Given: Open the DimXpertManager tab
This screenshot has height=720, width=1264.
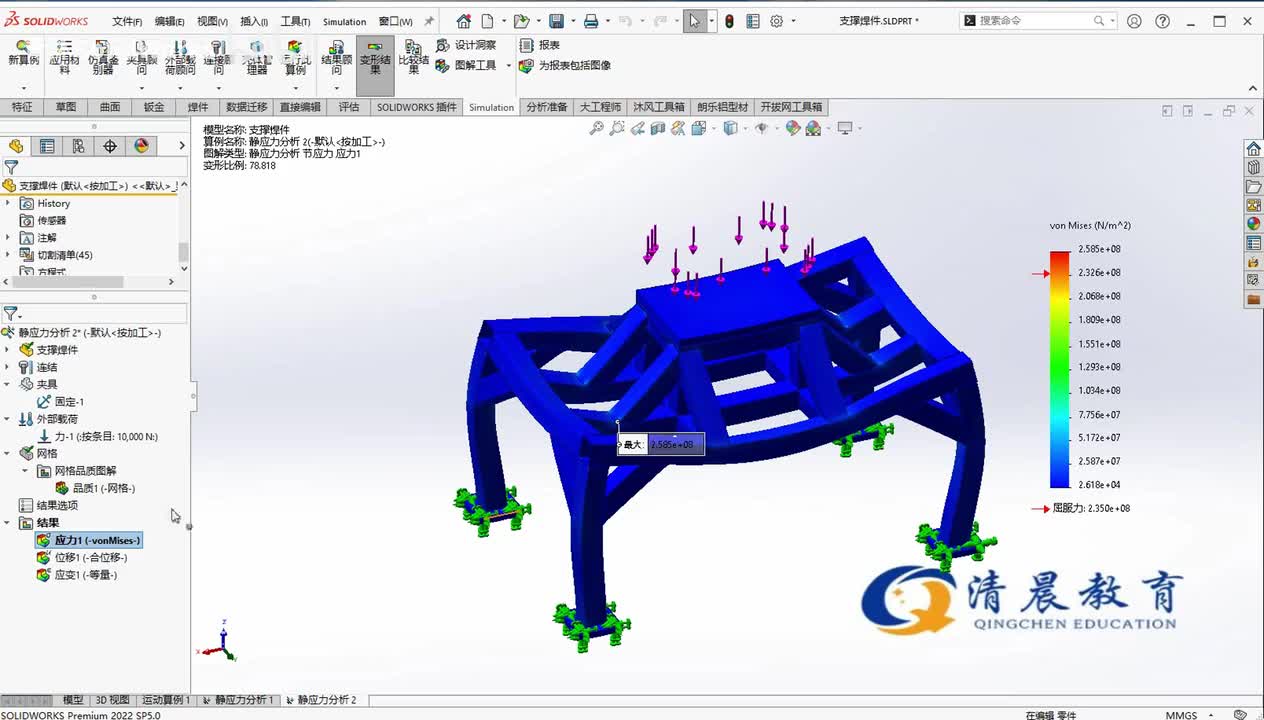Looking at the screenshot, I should [x=110, y=146].
